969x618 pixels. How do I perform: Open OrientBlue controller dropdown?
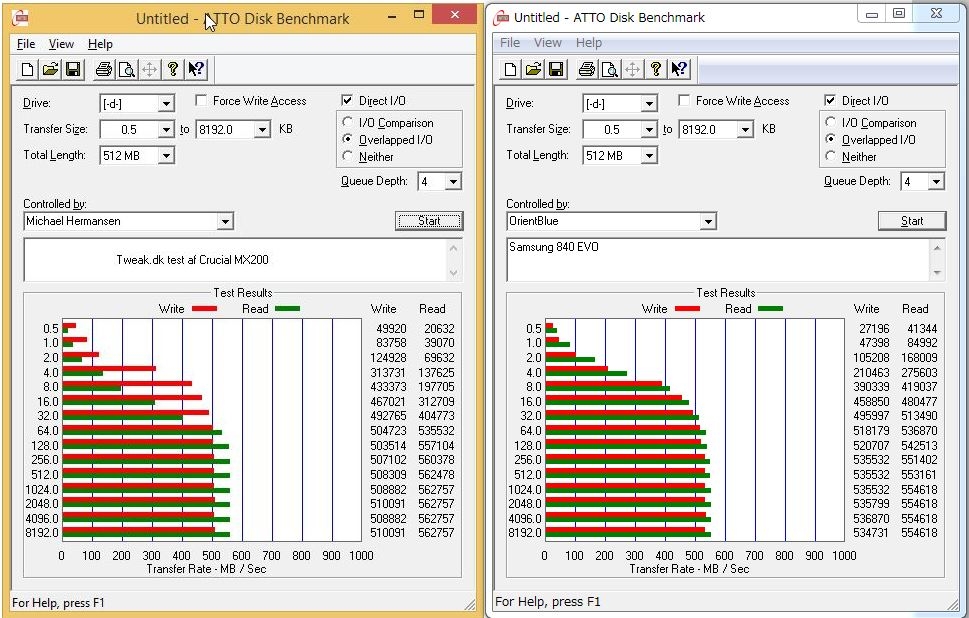tap(708, 221)
